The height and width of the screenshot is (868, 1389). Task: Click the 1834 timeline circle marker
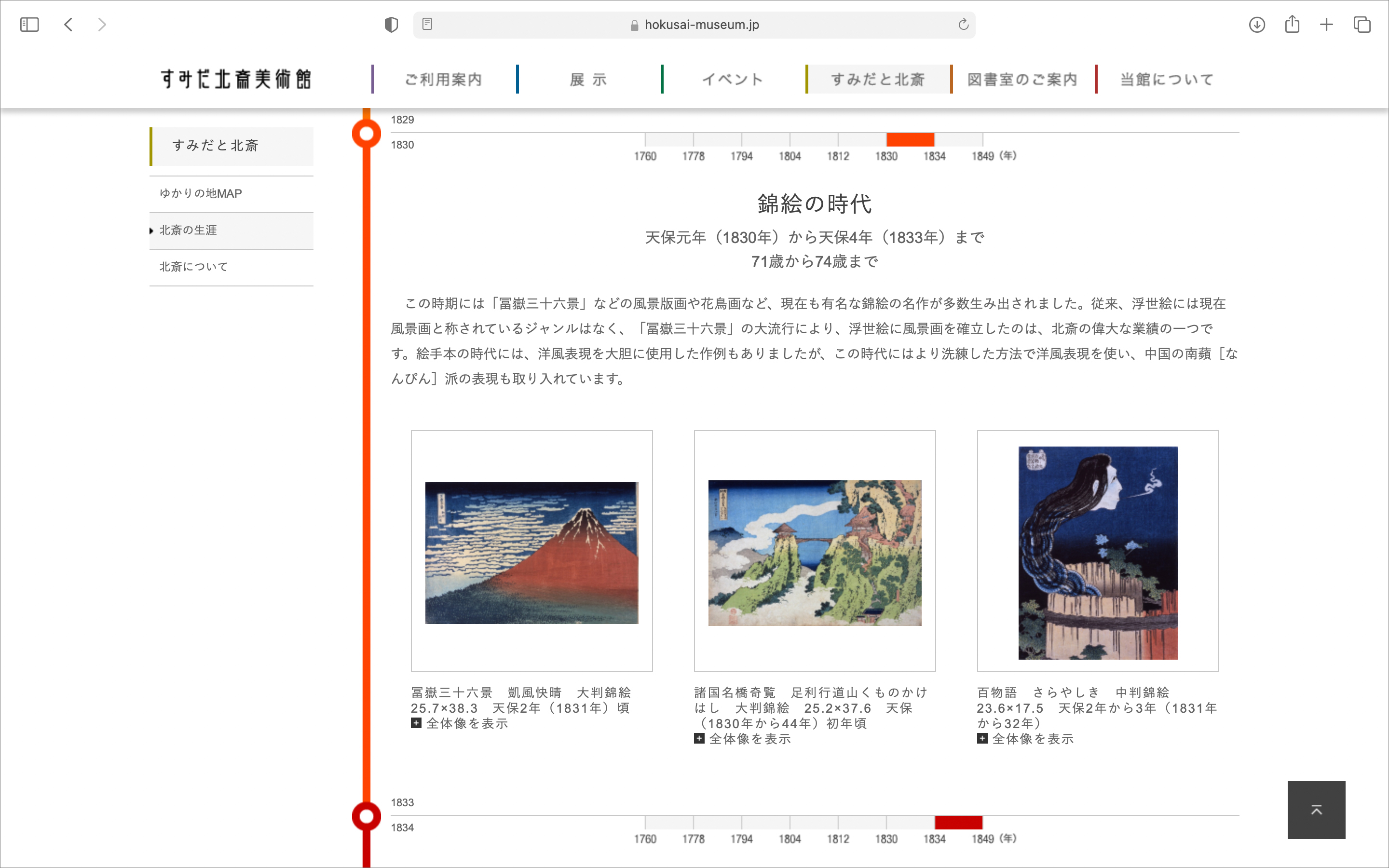click(x=366, y=816)
